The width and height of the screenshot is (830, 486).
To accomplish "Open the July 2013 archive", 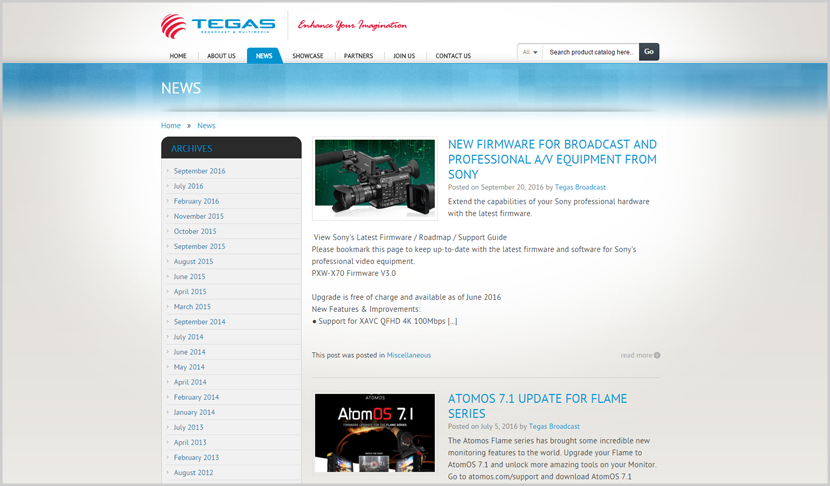I will (x=188, y=427).
